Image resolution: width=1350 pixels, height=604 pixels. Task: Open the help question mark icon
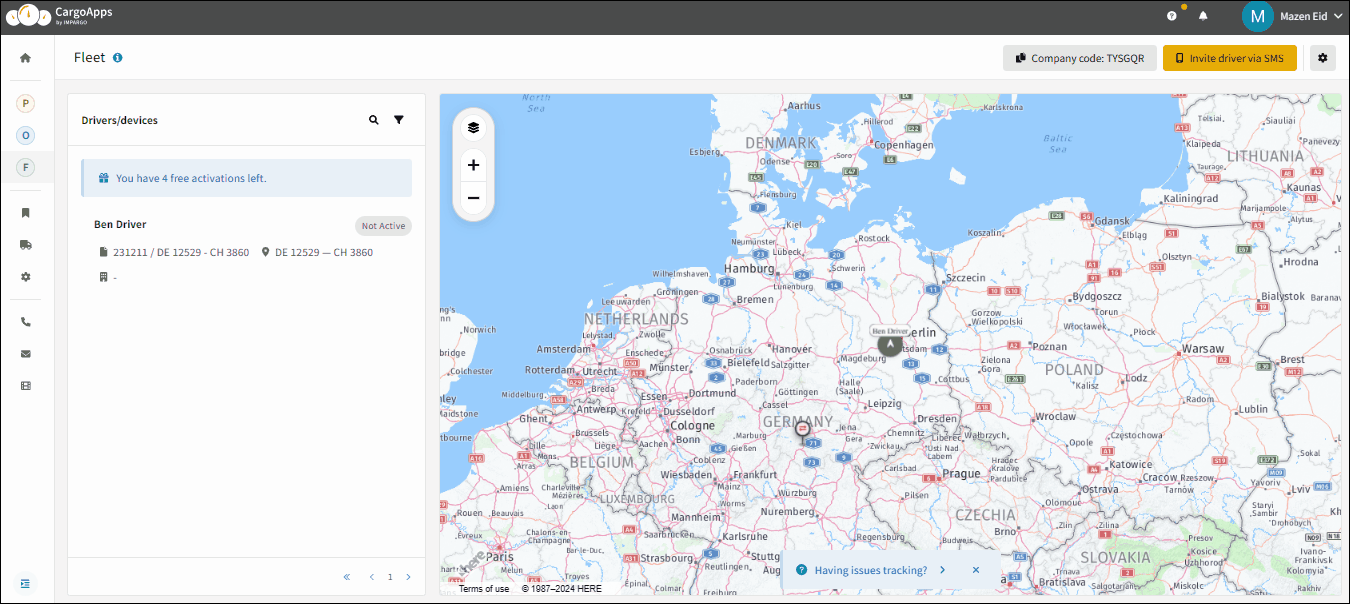1172,16
